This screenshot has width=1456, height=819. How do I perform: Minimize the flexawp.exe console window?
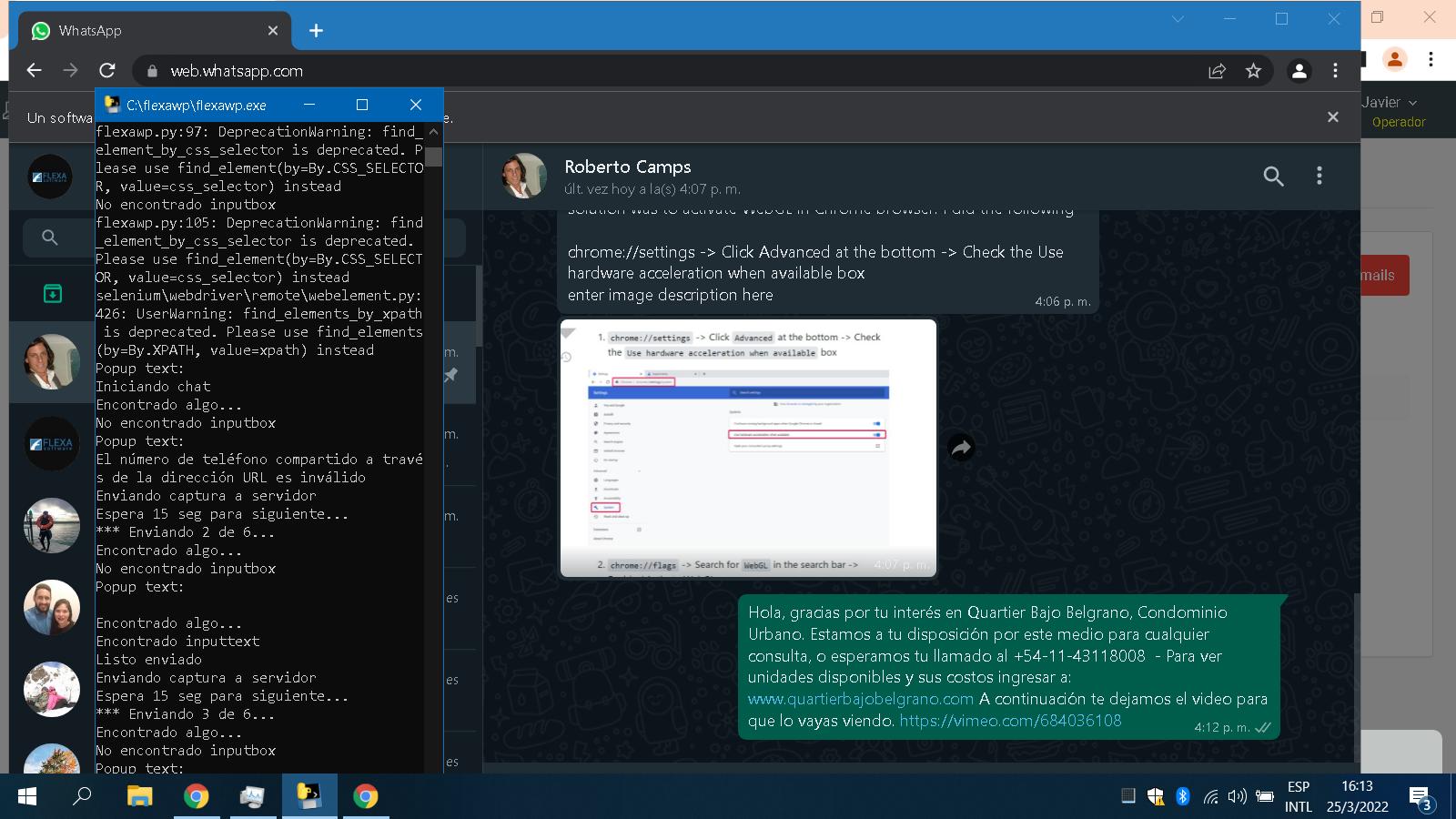309,105
